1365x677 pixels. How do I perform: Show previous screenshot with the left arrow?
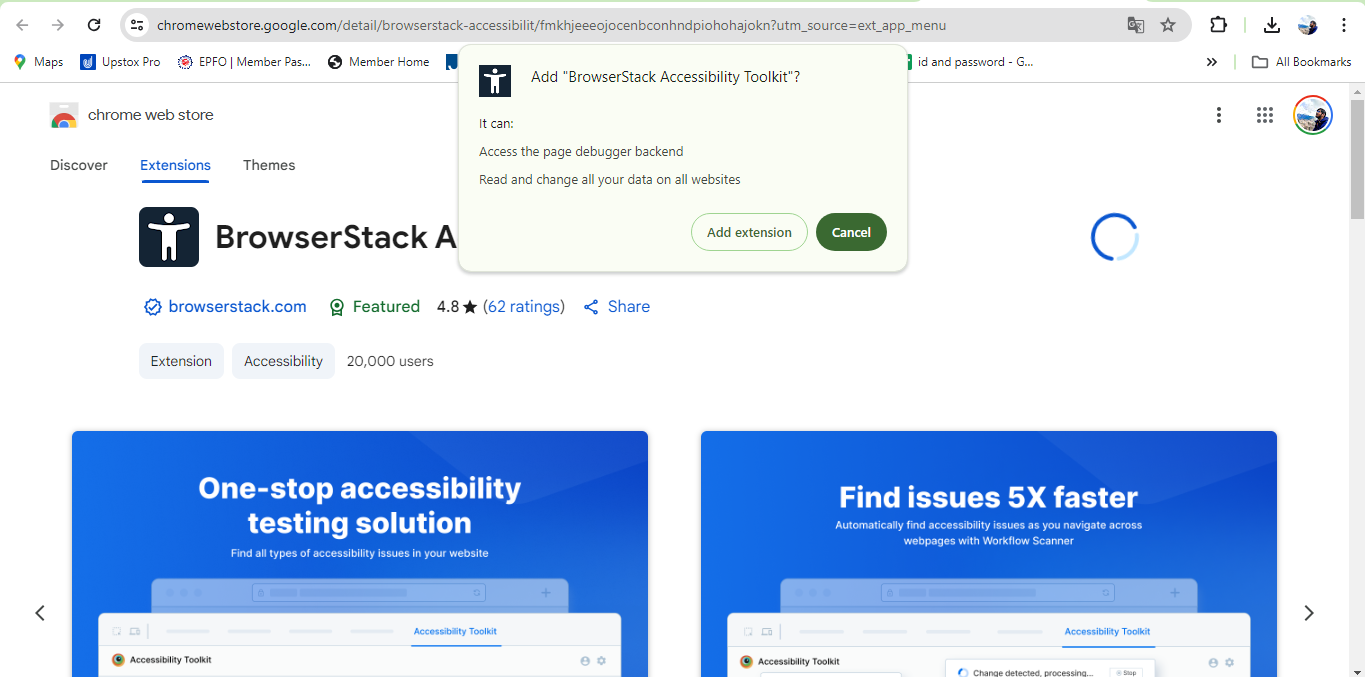(x=40, y=613)
